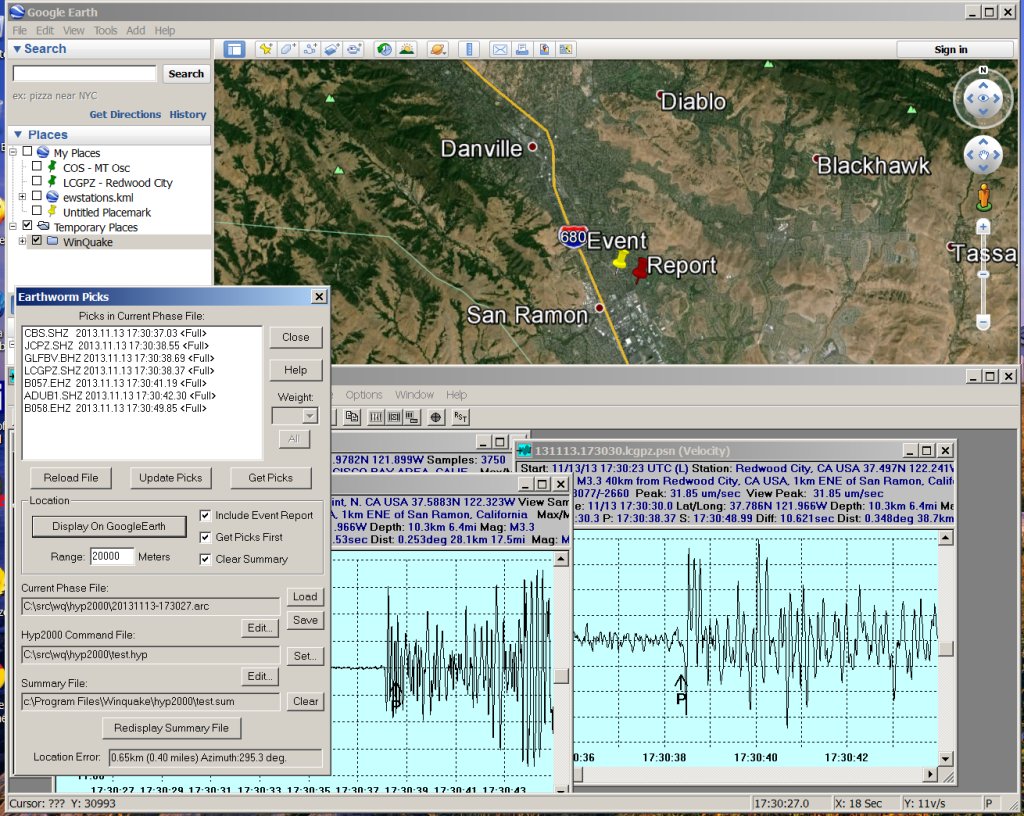Click the zoom out minus button

tap(983, 322)
